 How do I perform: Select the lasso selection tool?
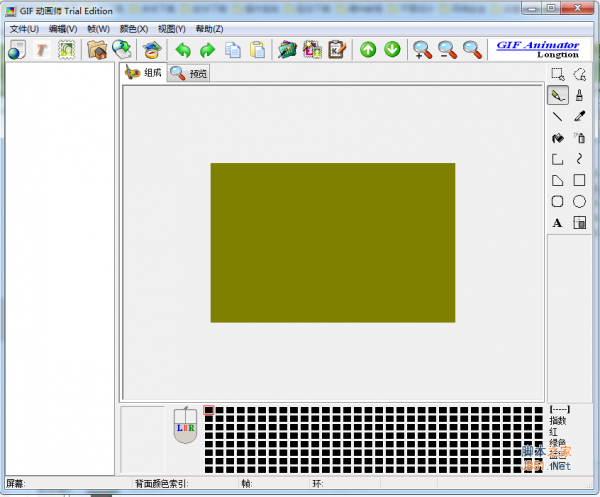tap(579, 74)
